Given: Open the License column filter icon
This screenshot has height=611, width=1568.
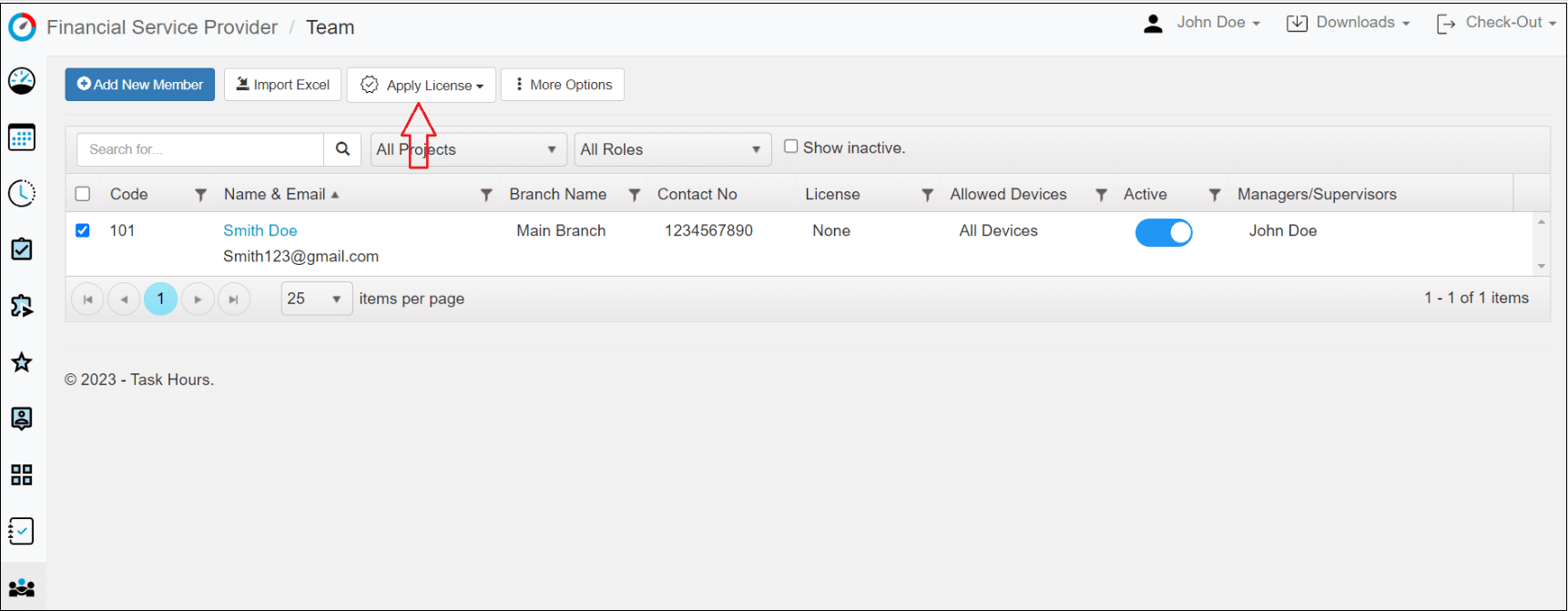Looking at the screenshot, I should point(927,195).
